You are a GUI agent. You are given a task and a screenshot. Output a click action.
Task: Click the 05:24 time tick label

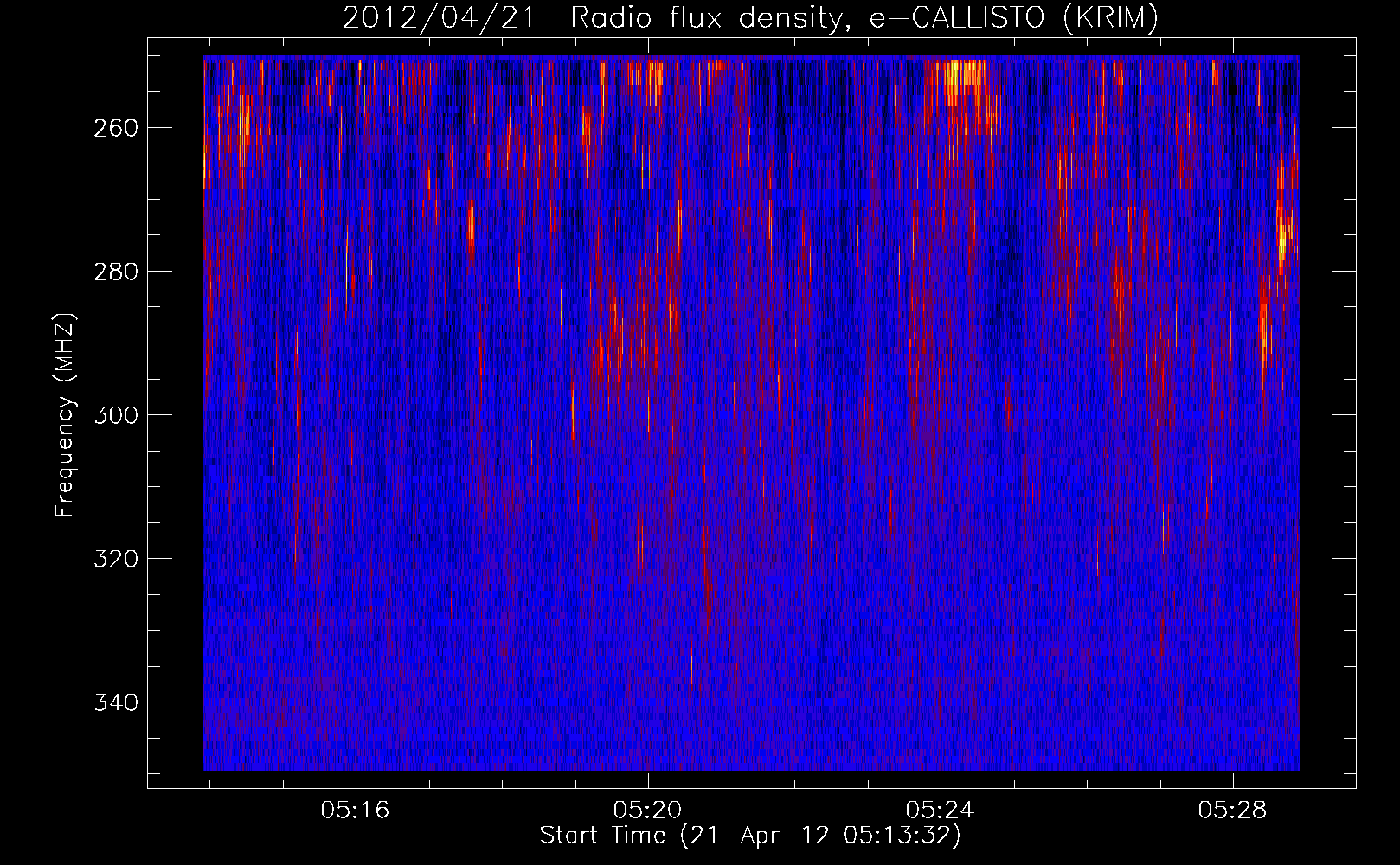coord(940,811)
